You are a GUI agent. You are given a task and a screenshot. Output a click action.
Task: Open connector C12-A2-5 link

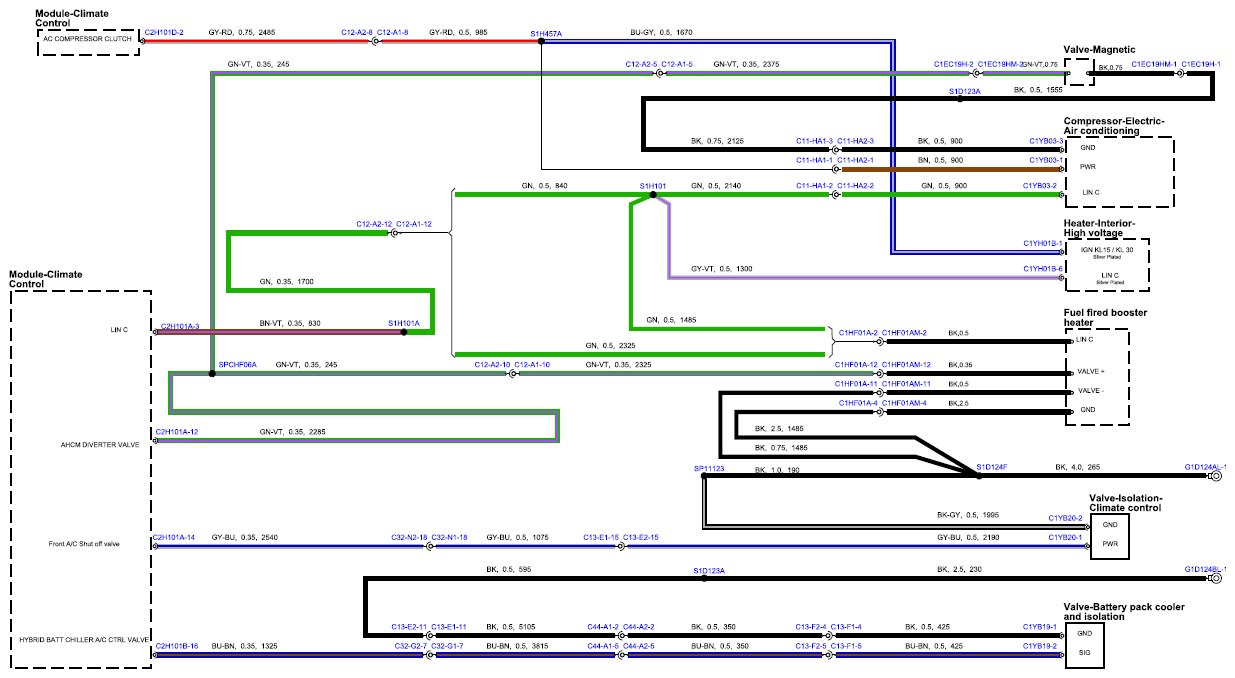pos(642,64)
